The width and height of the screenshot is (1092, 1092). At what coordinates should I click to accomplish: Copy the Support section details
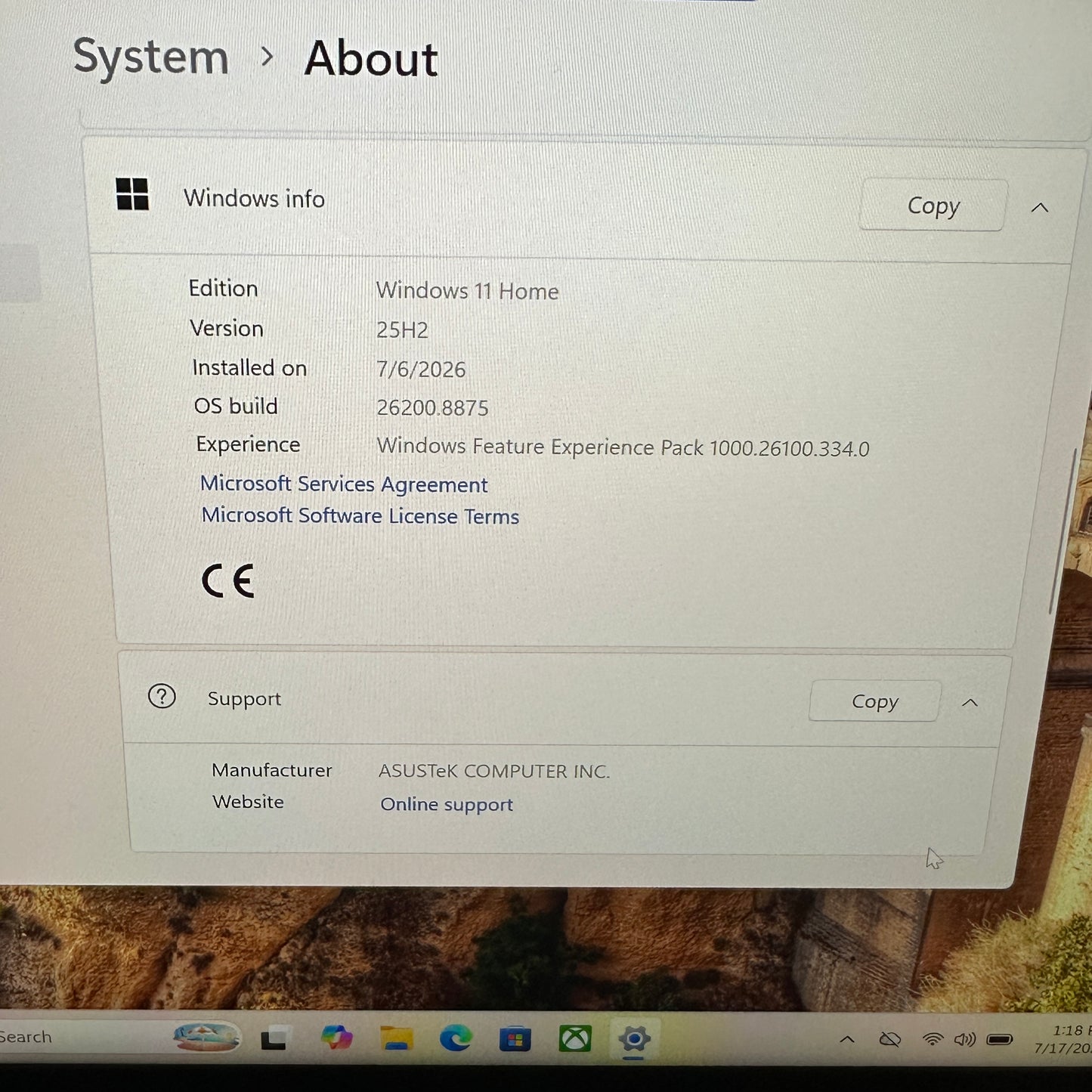(x=875, y=701)
